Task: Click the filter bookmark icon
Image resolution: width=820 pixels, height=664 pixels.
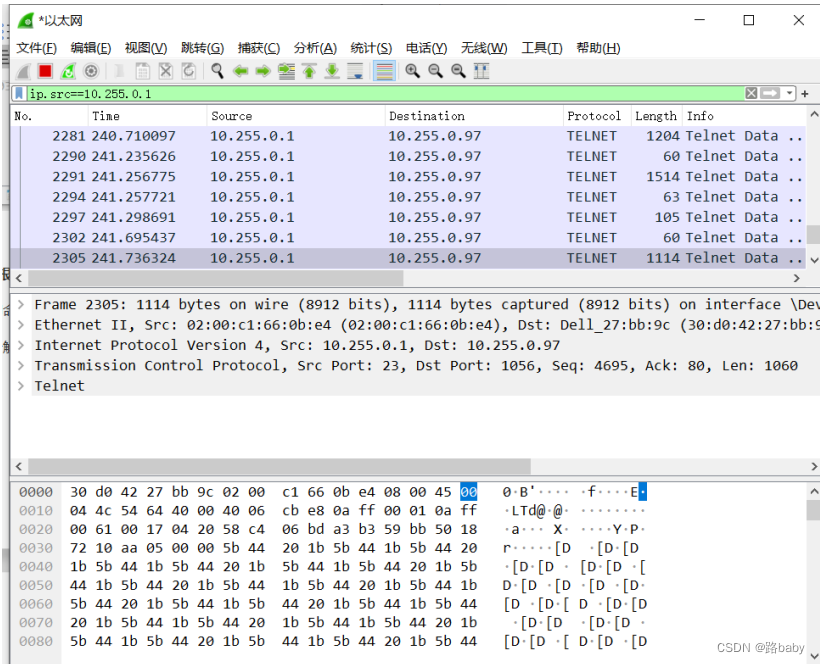Action: click(19, 94)
